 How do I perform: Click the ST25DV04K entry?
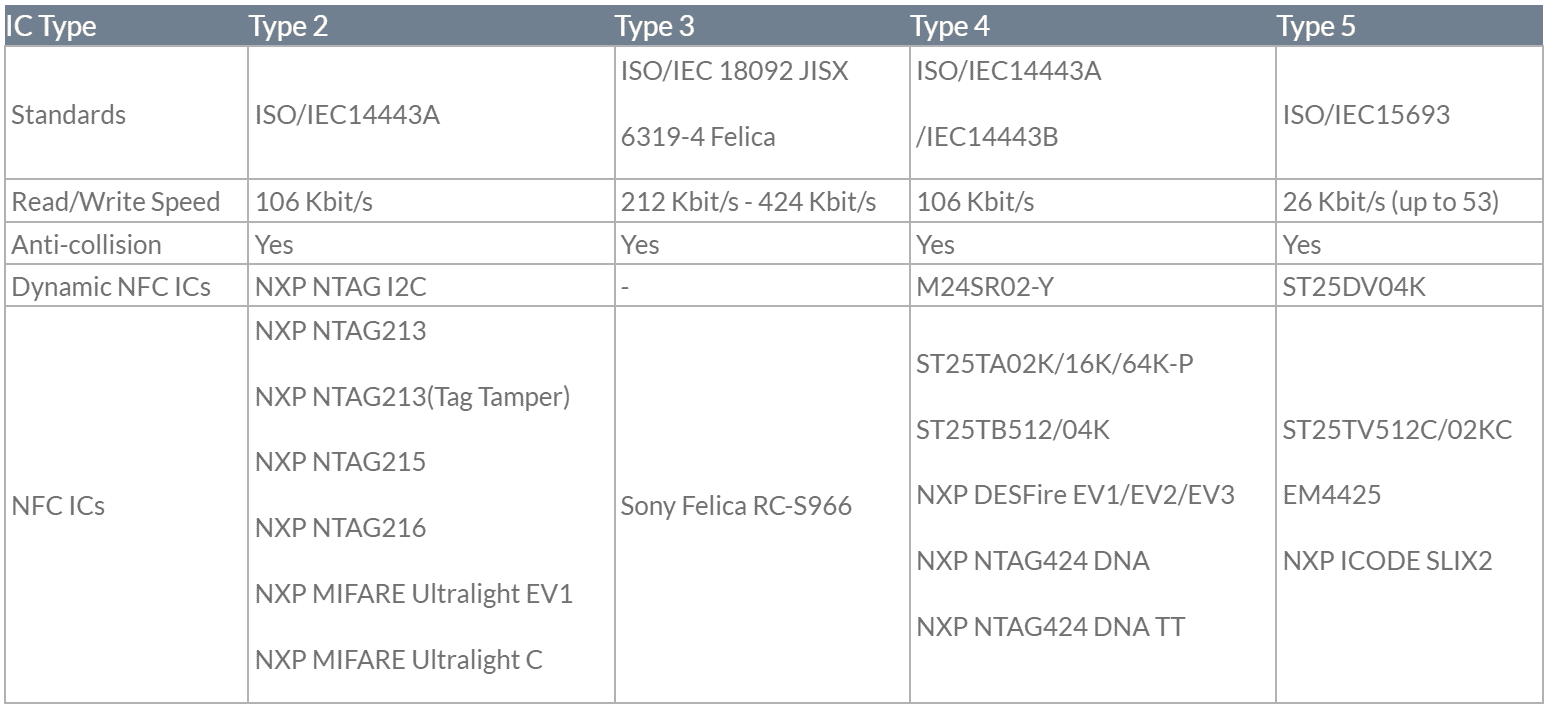[1354, 287]
